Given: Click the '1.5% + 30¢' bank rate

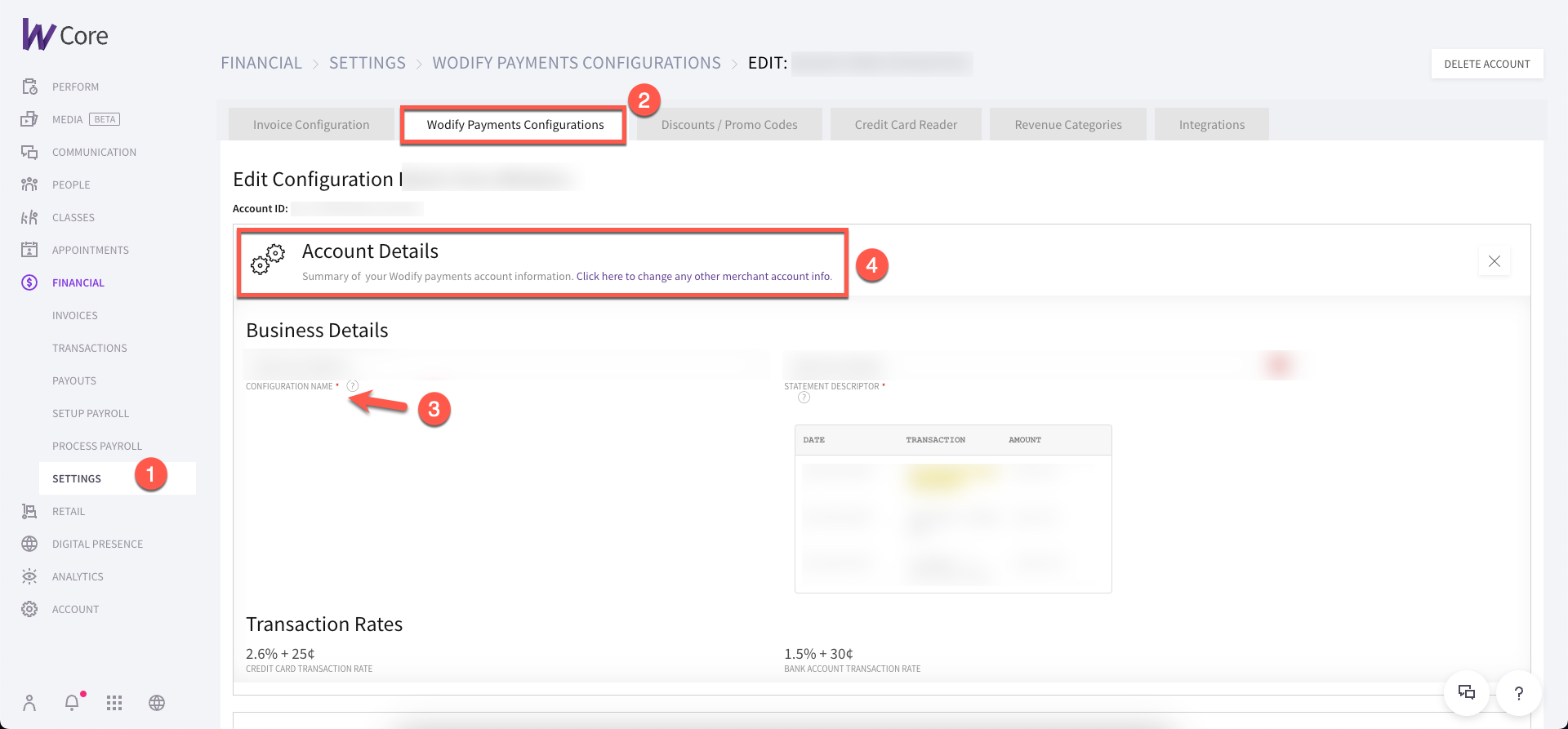Looking at the screenshot, I should (818, 654).
